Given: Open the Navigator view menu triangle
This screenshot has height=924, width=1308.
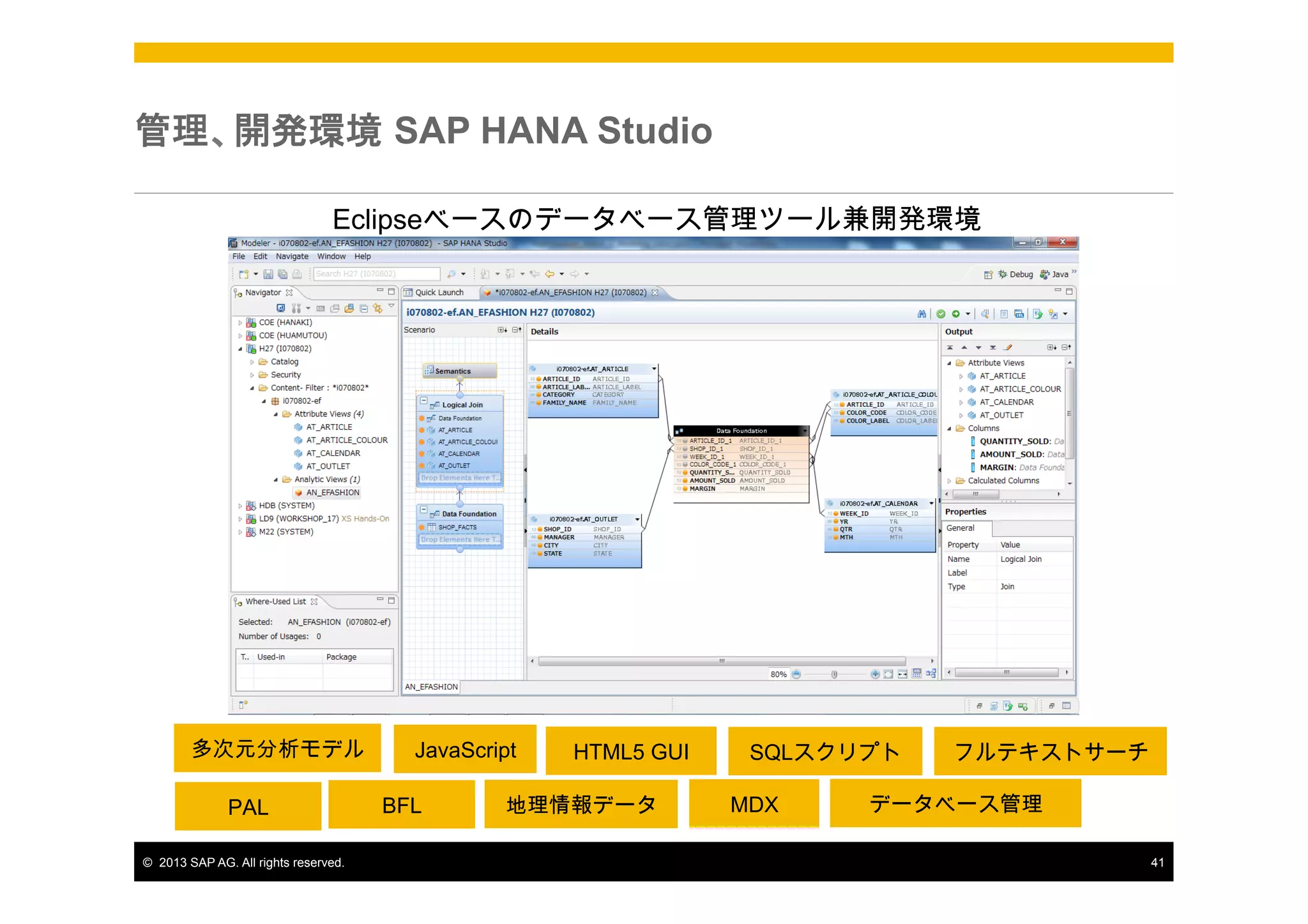Looking at the screenshot, I should click(x=392, y=306).
